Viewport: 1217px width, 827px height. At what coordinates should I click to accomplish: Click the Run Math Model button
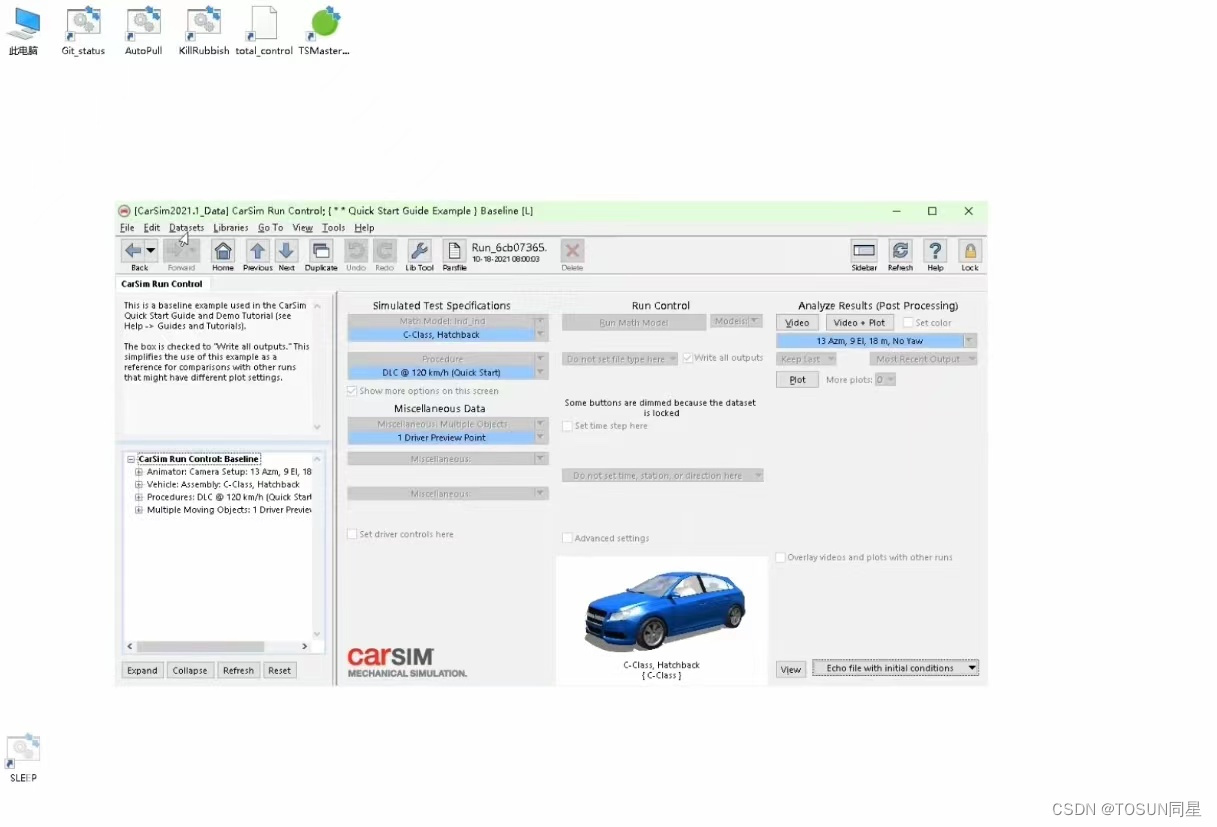tap(634, 323)
